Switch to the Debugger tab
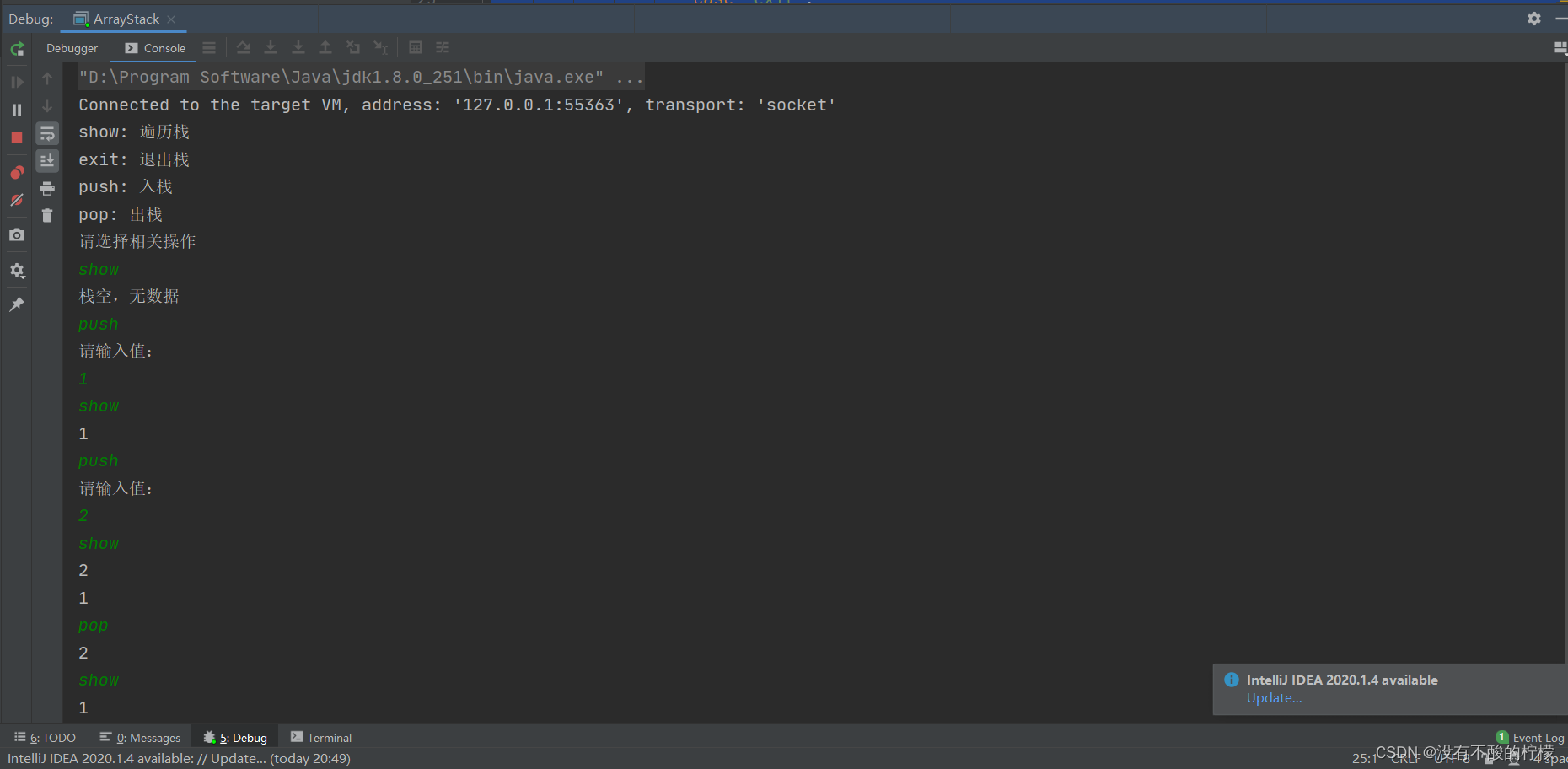The height and width of the screenshot is (769, 1568). (72, 48)
